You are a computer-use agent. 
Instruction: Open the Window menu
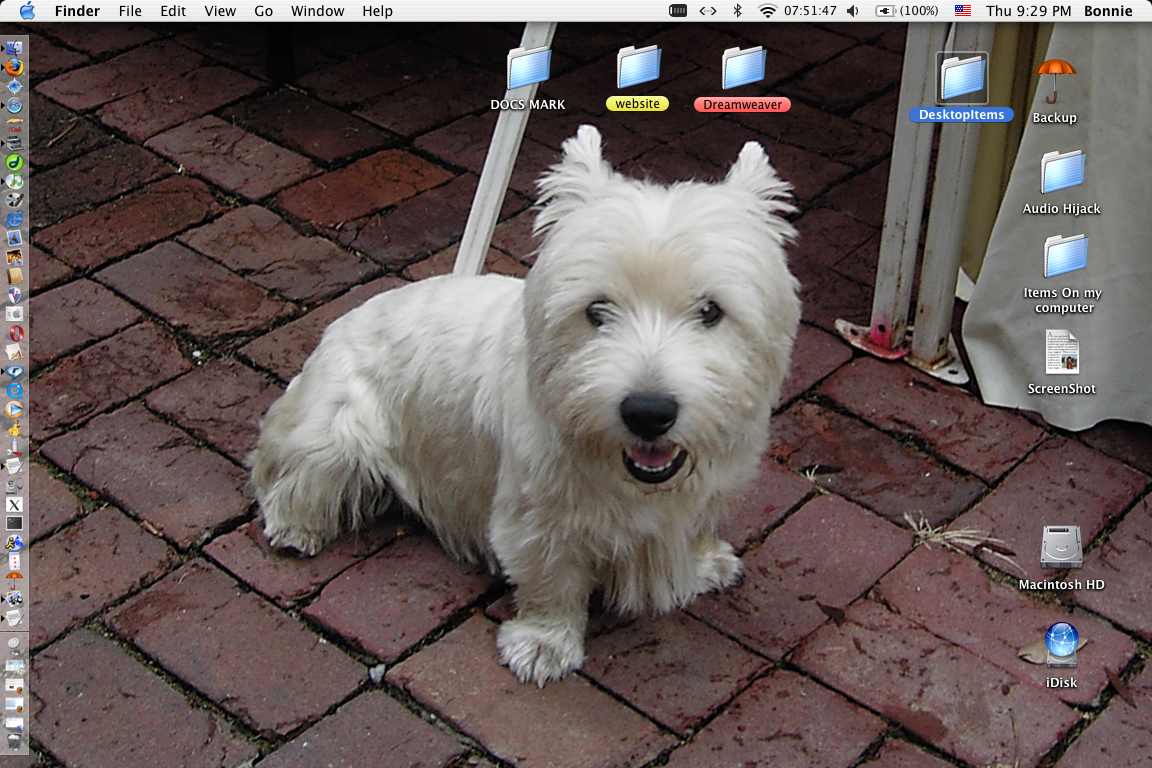[x=317, y=11]
